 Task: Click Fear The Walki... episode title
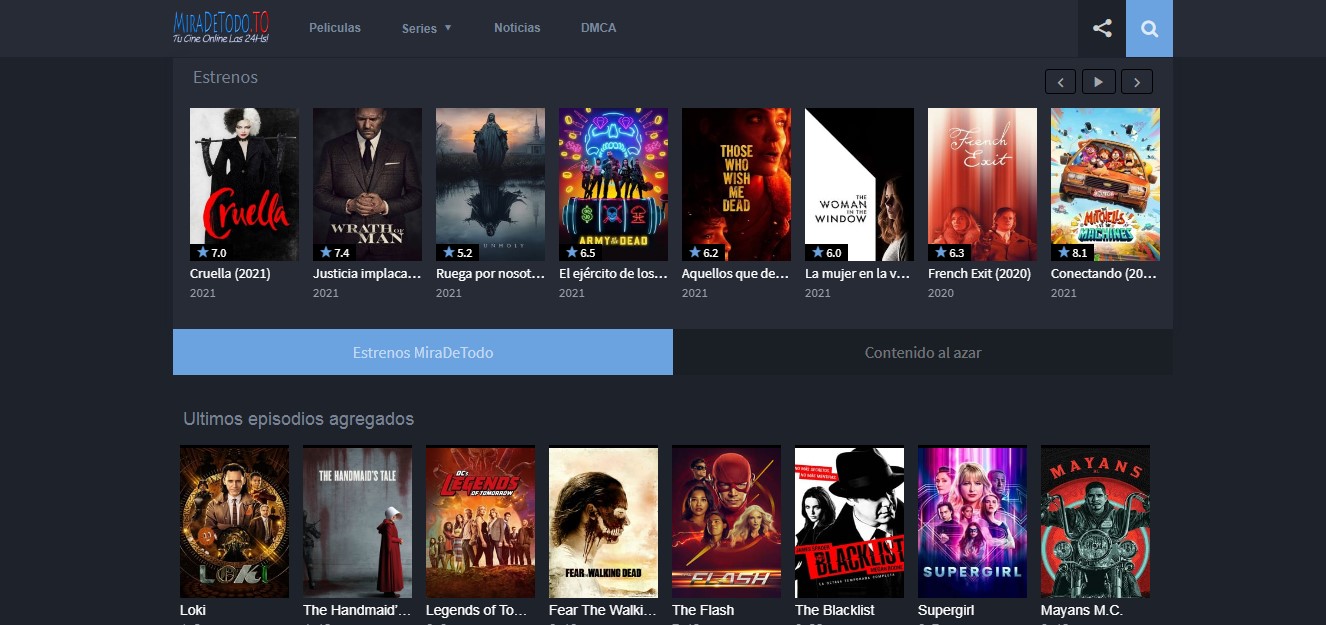coord(602,610)
